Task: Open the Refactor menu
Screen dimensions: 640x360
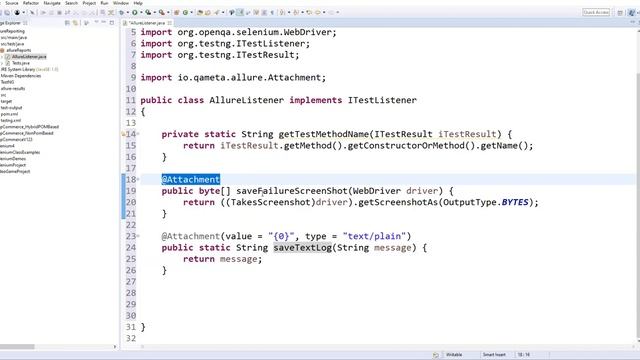Action: [31, 3]
